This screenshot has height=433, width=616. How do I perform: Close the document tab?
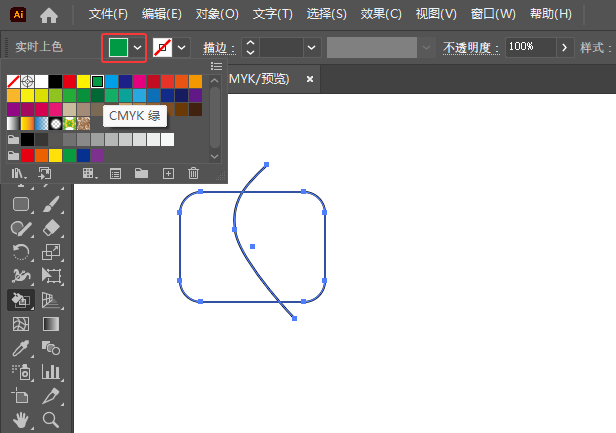[x=310, y=79]
